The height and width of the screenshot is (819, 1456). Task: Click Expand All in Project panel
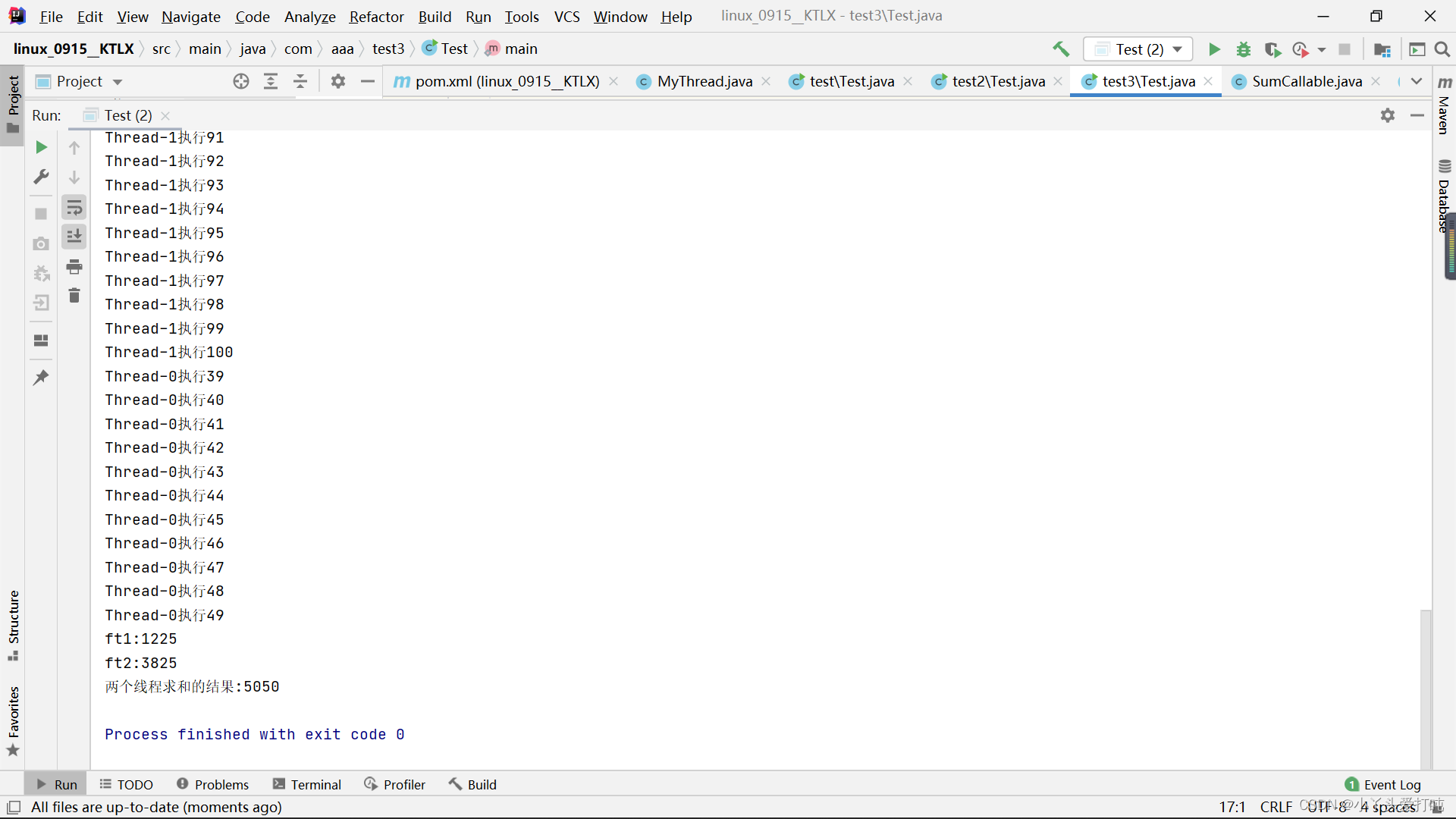click(271, 81)
